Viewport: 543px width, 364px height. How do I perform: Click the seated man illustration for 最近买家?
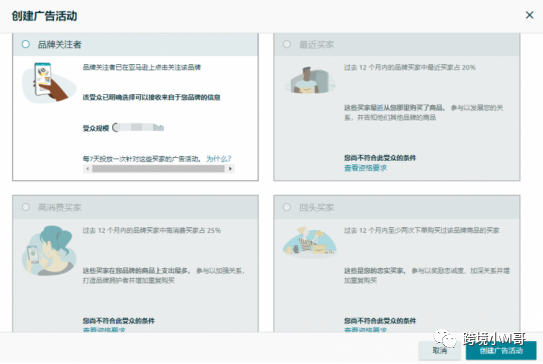(x=310, y=80)
